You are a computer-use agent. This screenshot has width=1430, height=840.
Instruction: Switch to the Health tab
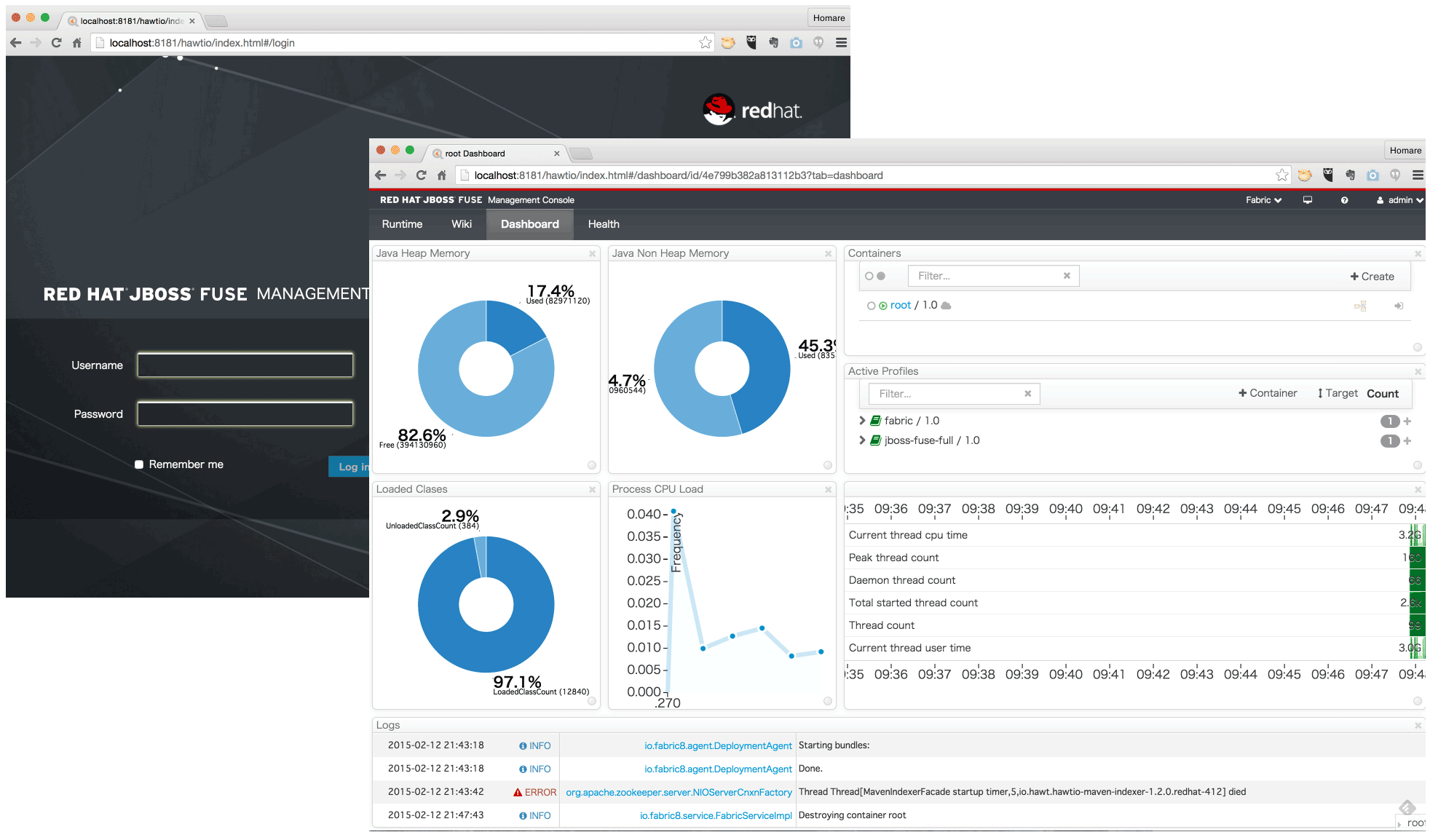604,224
